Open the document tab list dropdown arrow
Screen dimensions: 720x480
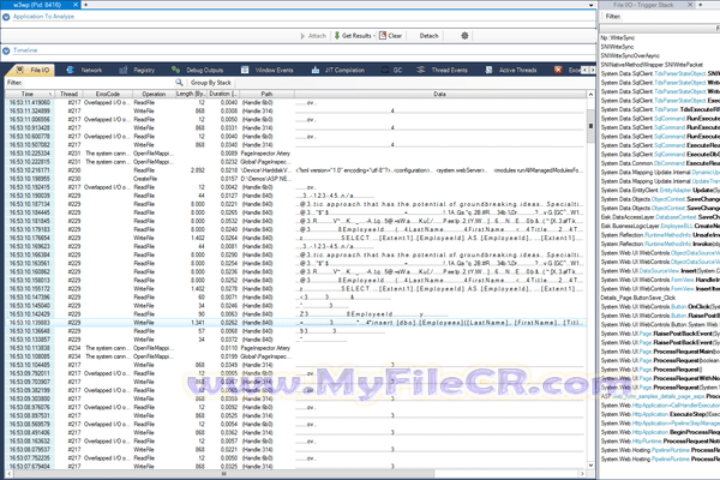[591, 5]
